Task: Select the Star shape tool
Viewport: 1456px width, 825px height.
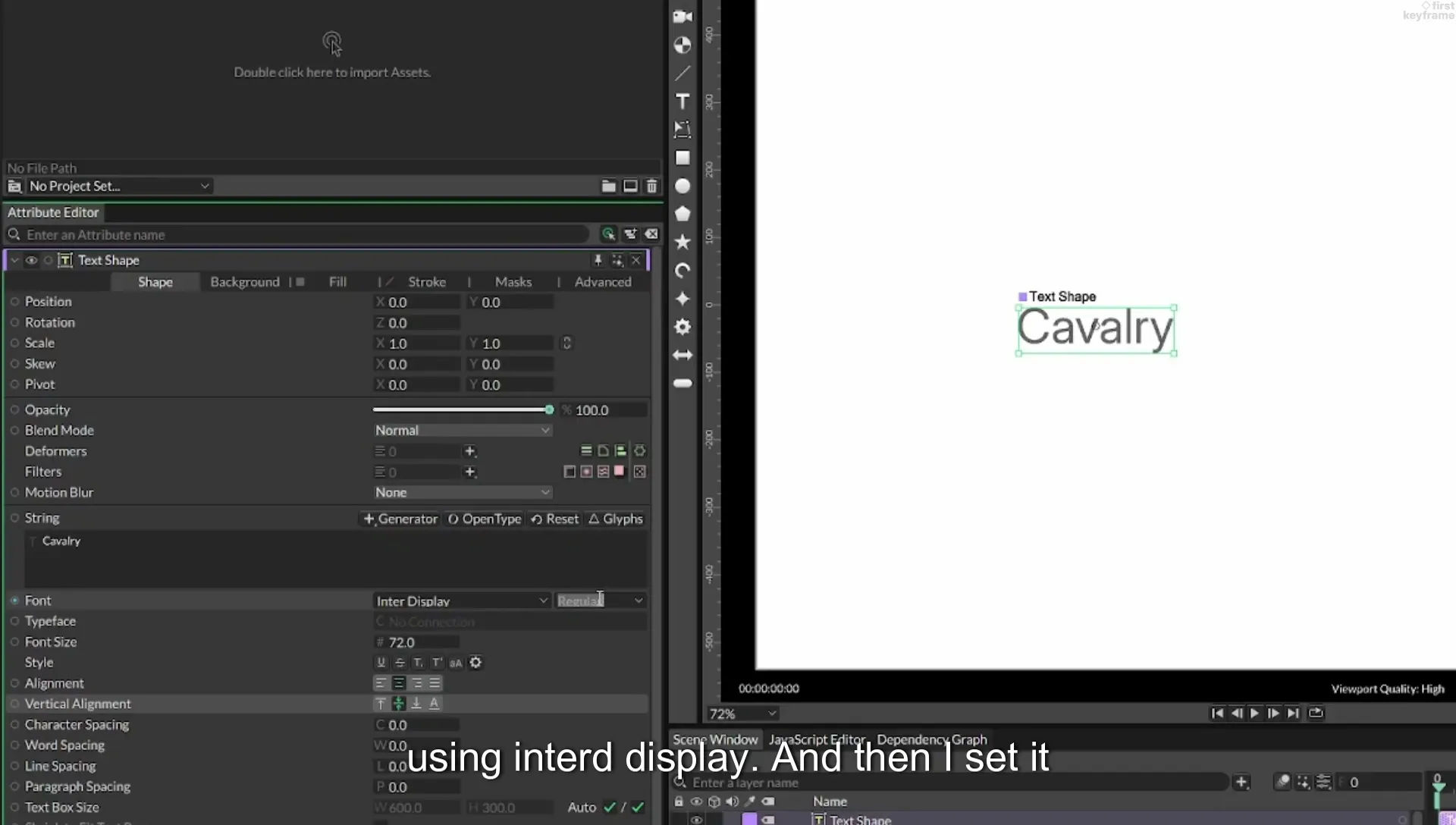Action: [682, 242]
